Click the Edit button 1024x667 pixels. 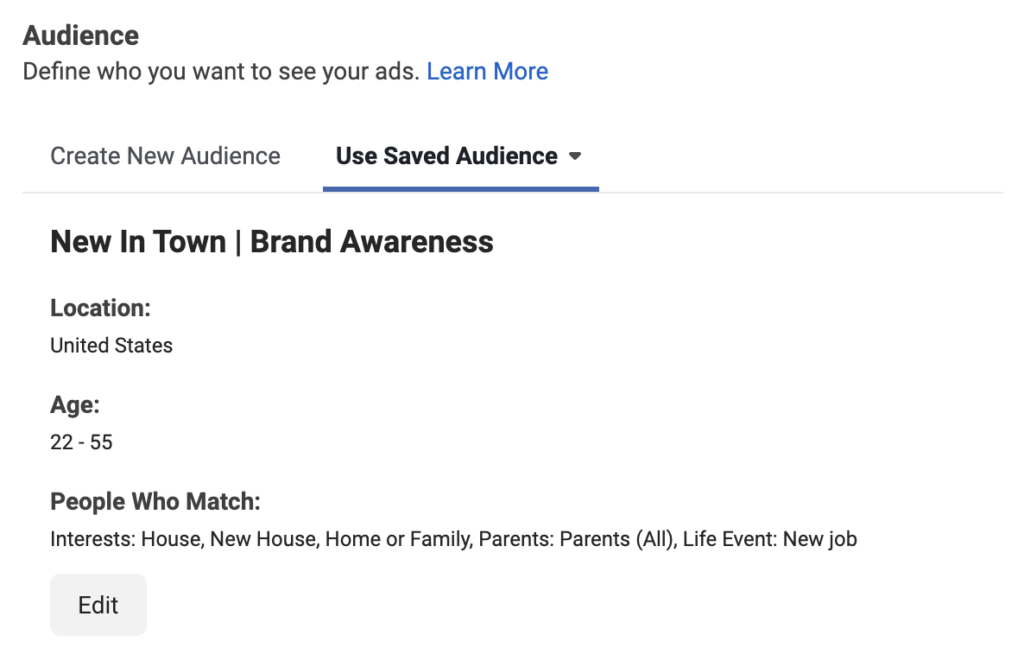click(x=99, y=605)
